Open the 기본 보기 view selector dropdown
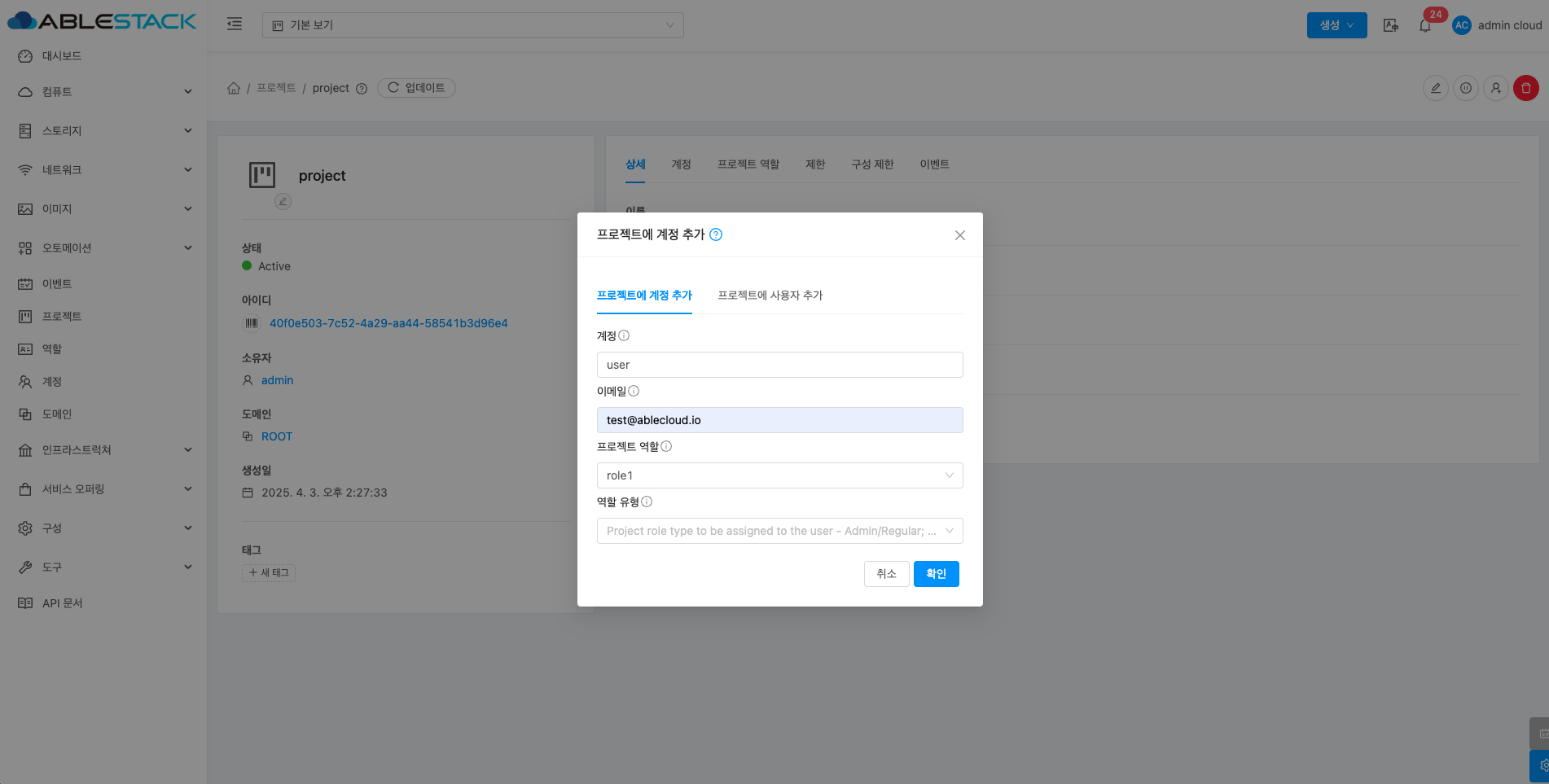The image size is (1549, 784). coord(472,25)
